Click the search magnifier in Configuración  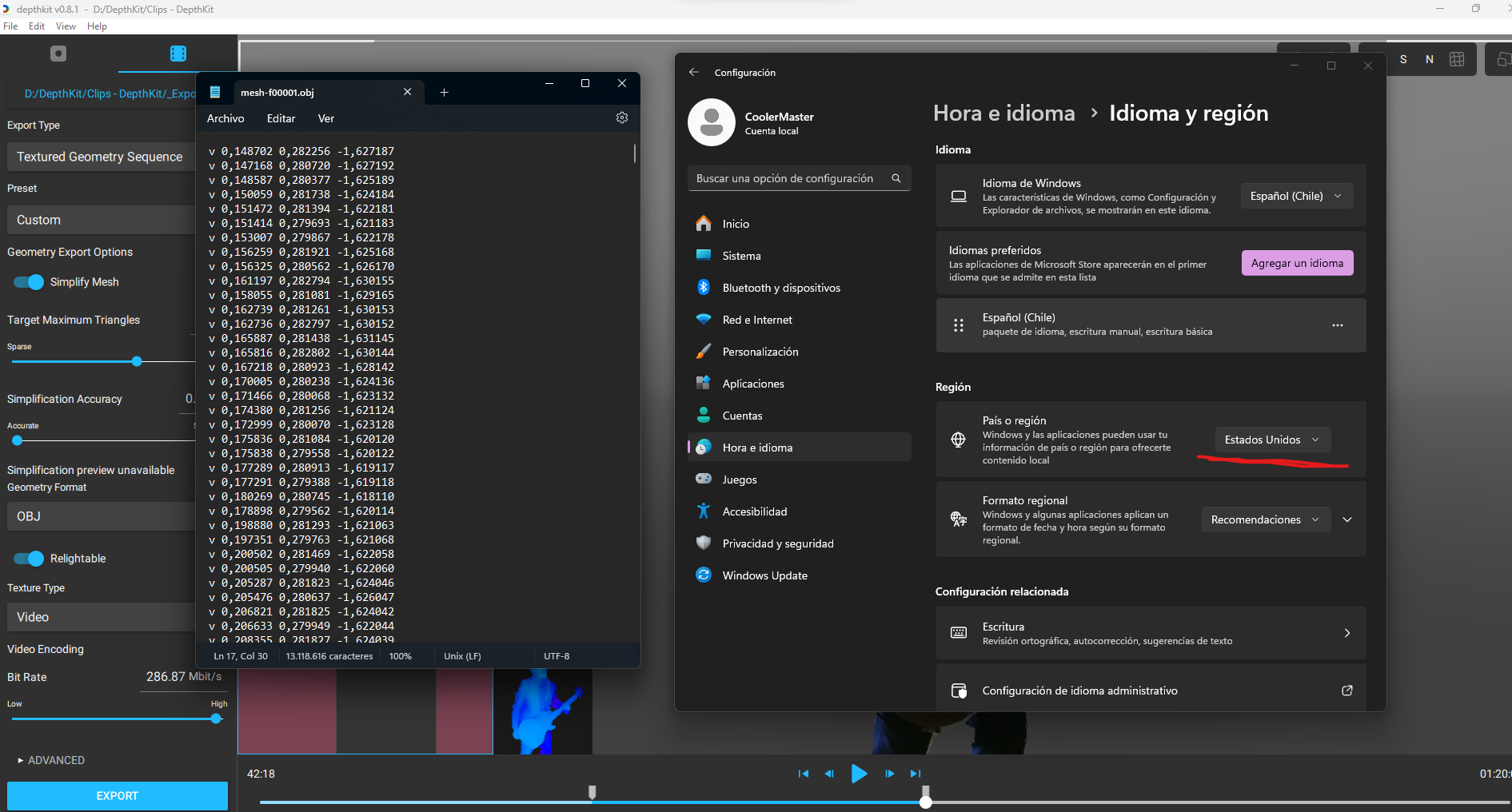coord(896,178)
